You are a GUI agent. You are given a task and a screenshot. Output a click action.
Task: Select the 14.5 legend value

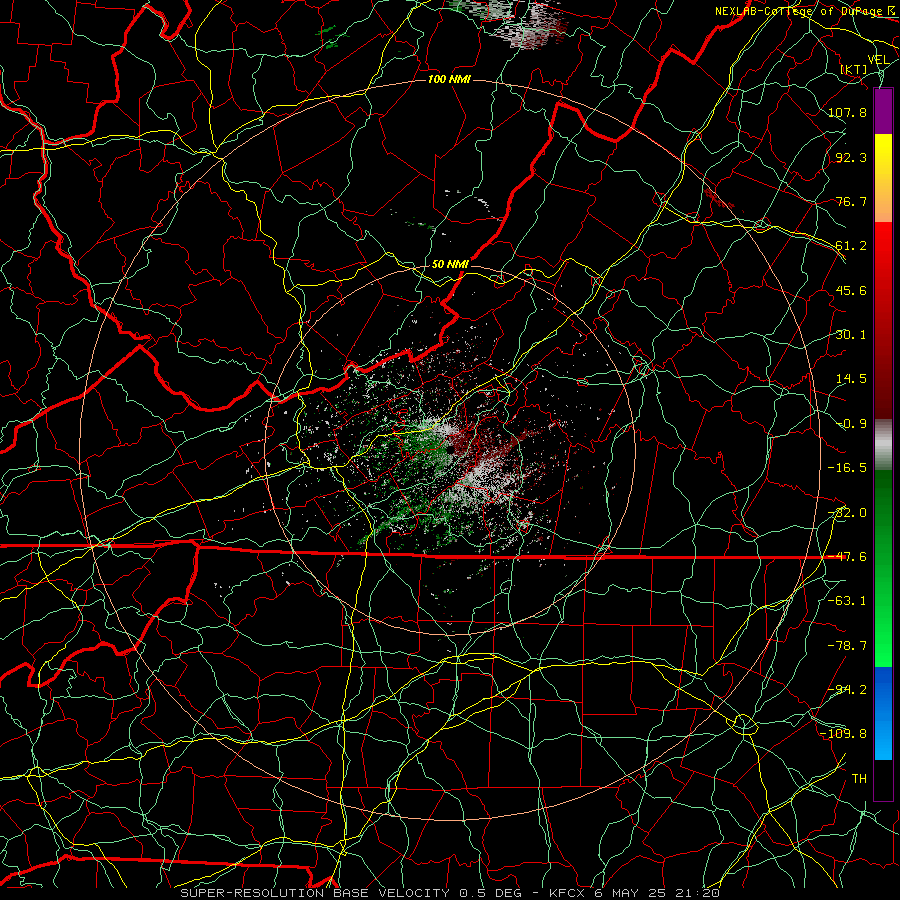(x=851, y=379)
